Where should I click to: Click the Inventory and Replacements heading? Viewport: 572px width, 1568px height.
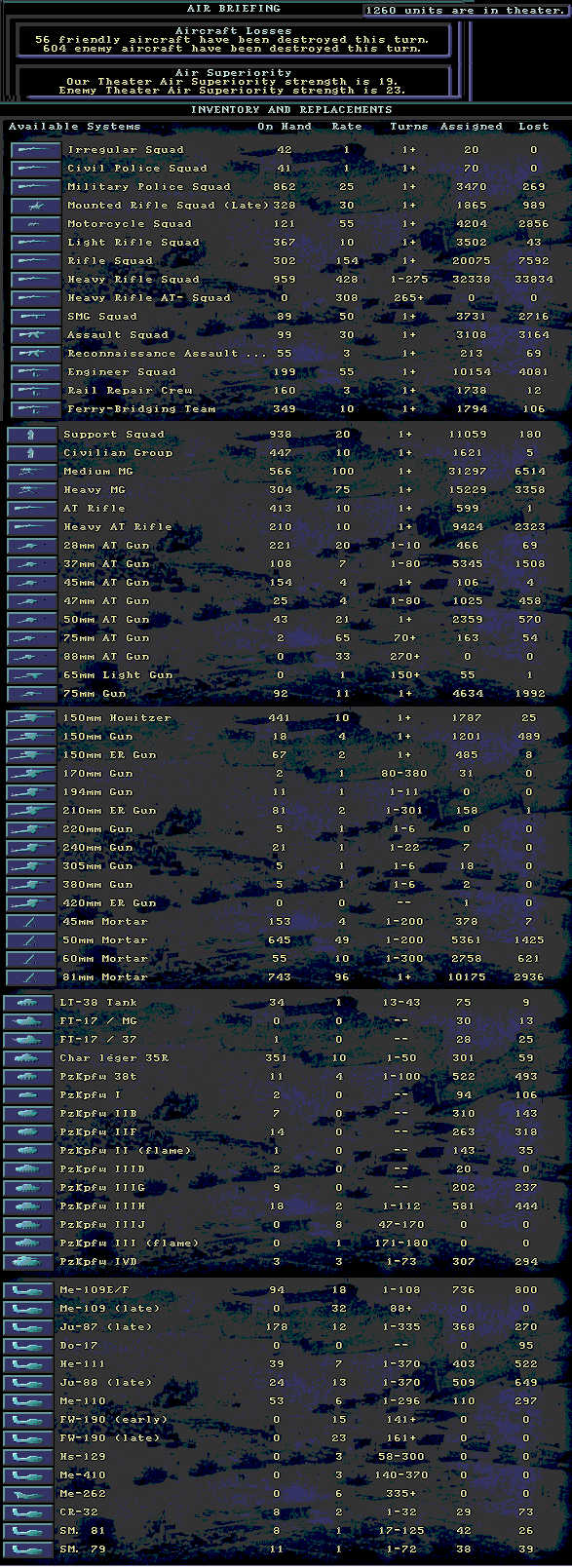291,110
